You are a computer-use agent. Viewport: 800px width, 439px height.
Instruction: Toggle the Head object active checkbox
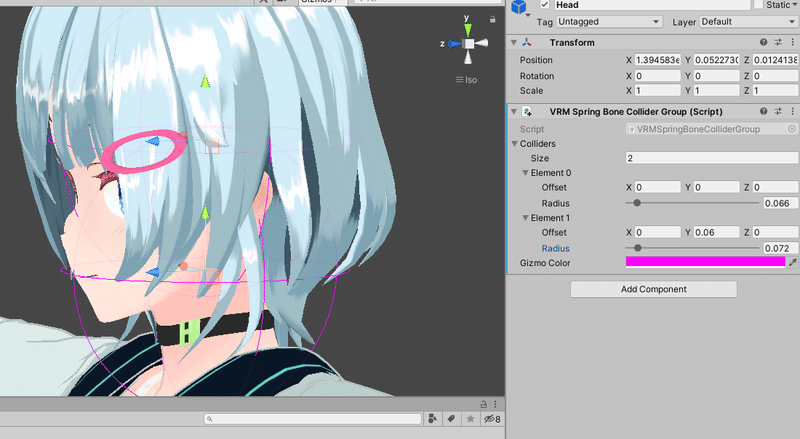point(545,5)
